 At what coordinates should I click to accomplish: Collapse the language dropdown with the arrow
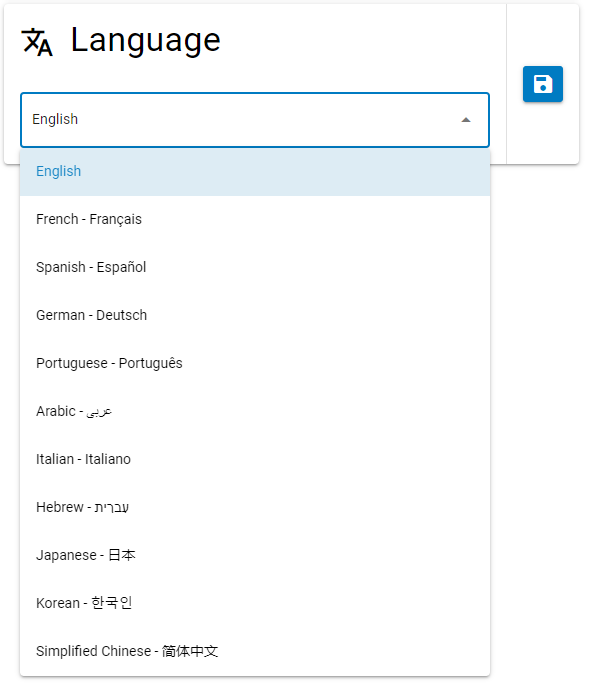tap(466, 120)
